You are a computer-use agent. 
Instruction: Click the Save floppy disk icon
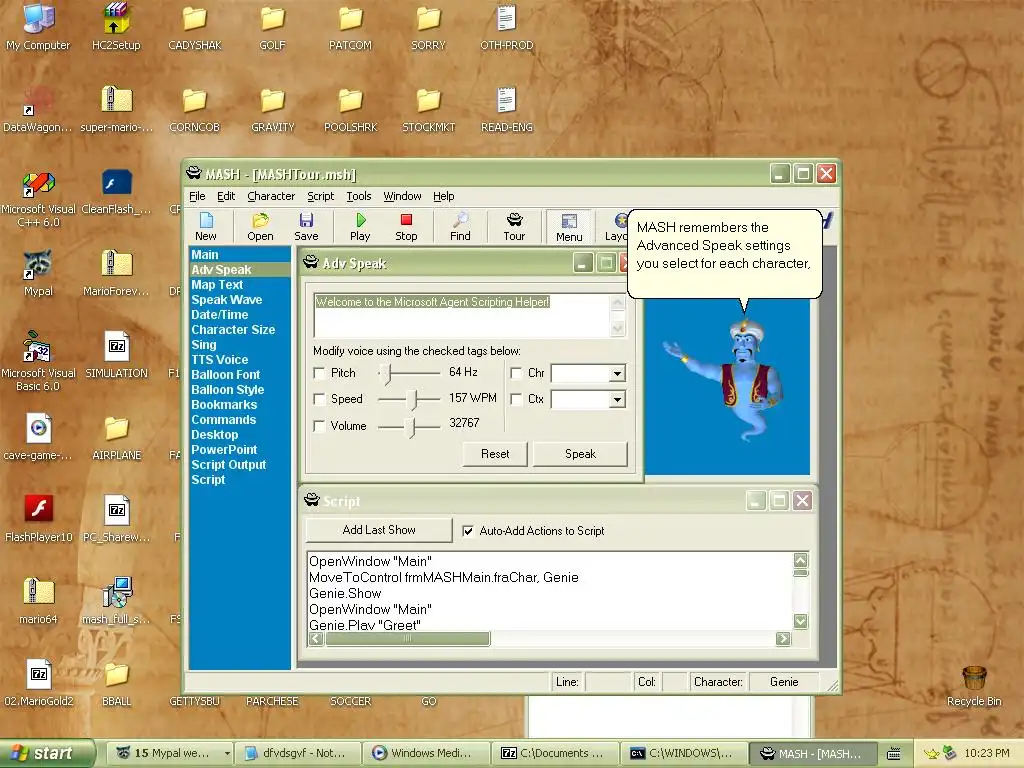coord(306,227)
